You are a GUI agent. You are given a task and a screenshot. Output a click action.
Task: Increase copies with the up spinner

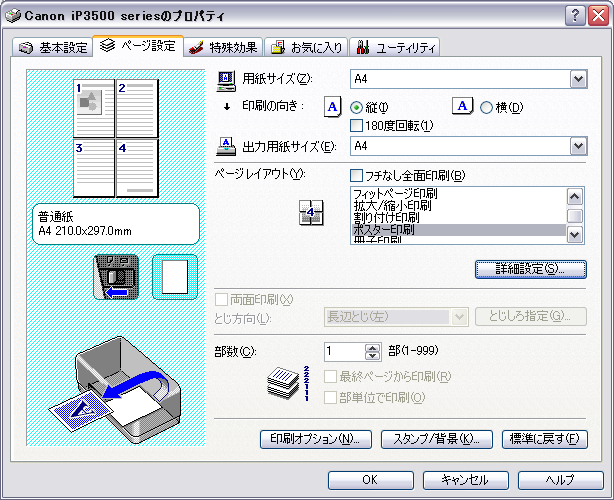(x=372, y=347)
